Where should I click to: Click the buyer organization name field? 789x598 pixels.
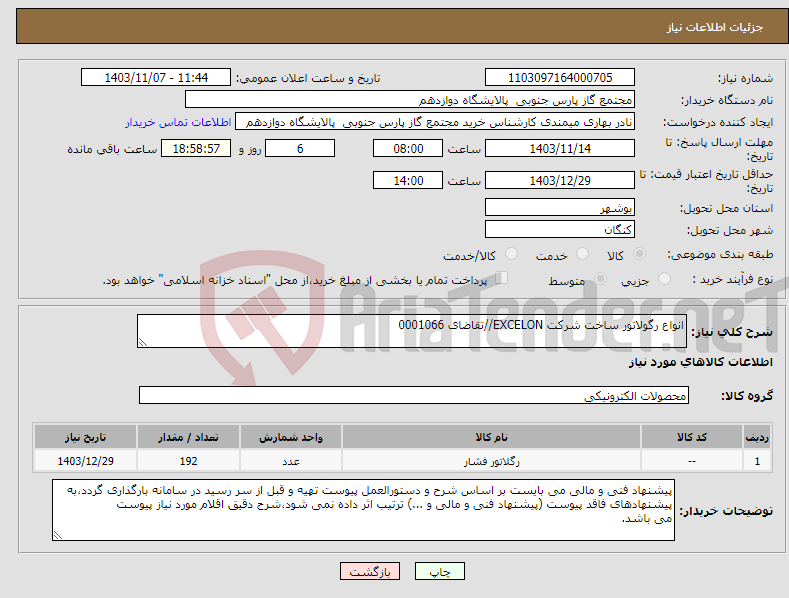coord(410,100)
